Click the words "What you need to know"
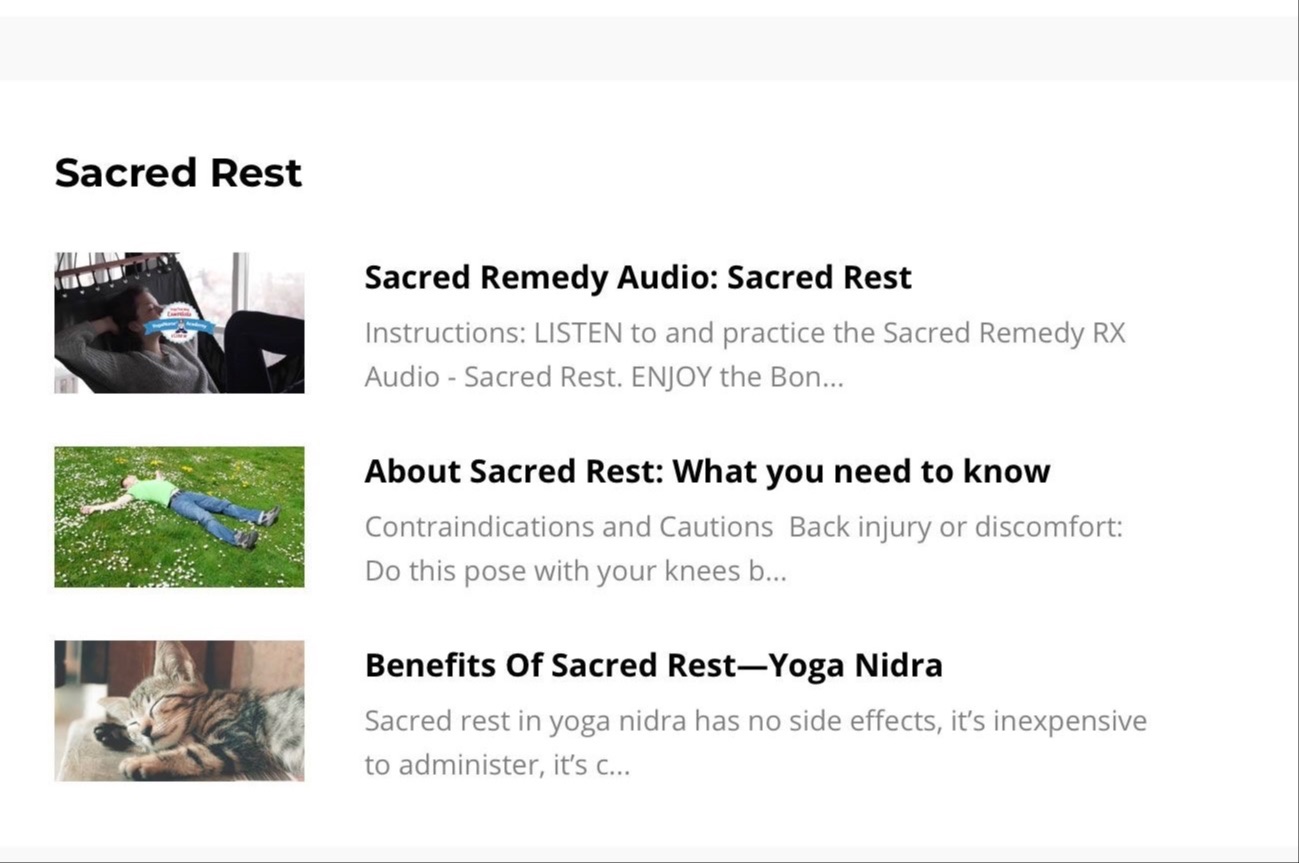The image size is (1299, 863). tap(861, 471)
